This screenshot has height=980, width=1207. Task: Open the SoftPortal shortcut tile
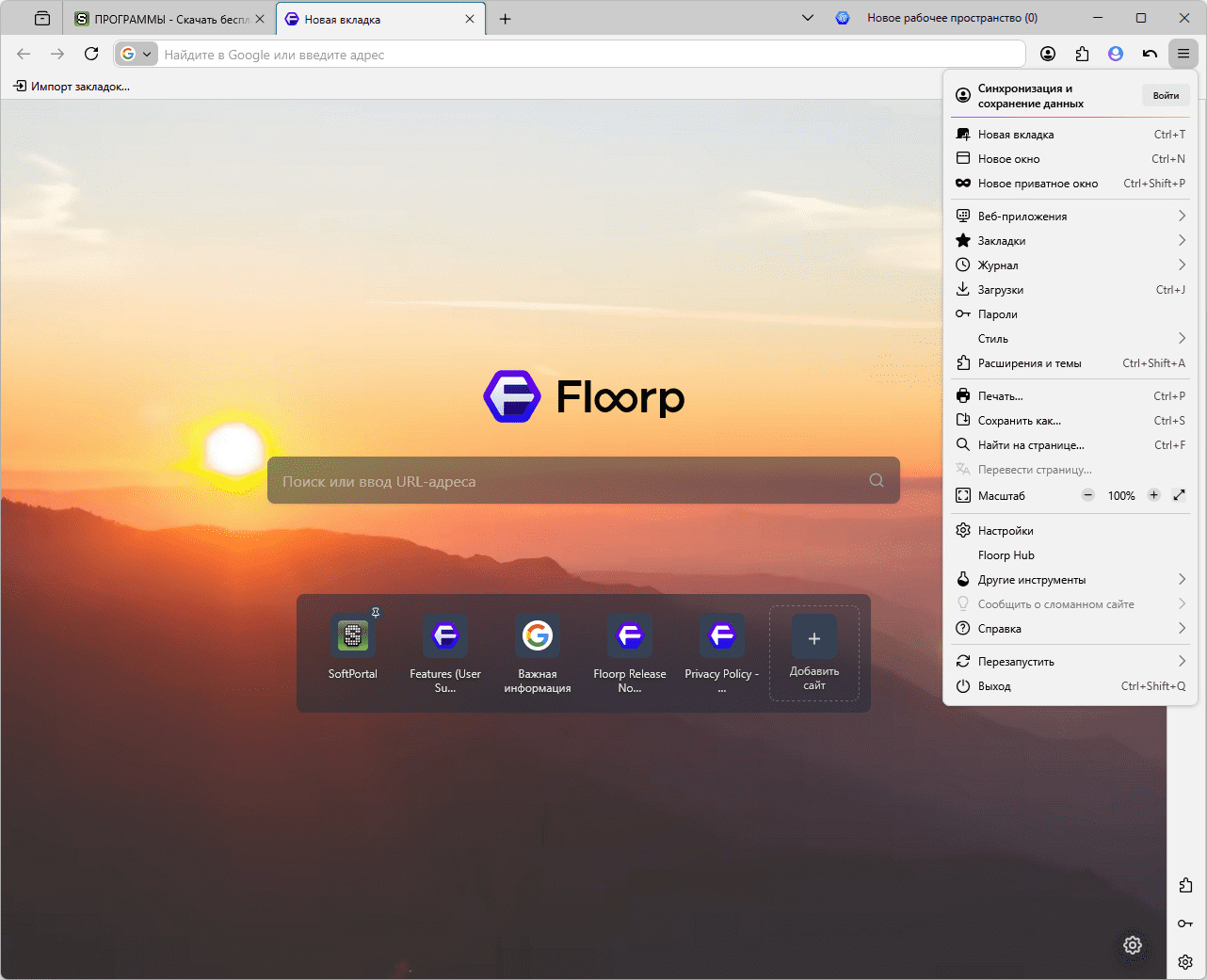pyautogui.click(x=353, y=648)
